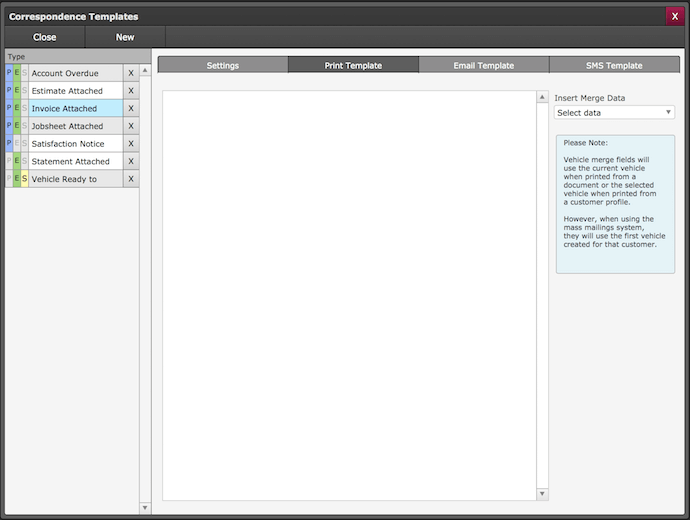Screen dimensions: 690x520
Task: Switch to the Settings tab
Action: [222, 65]
